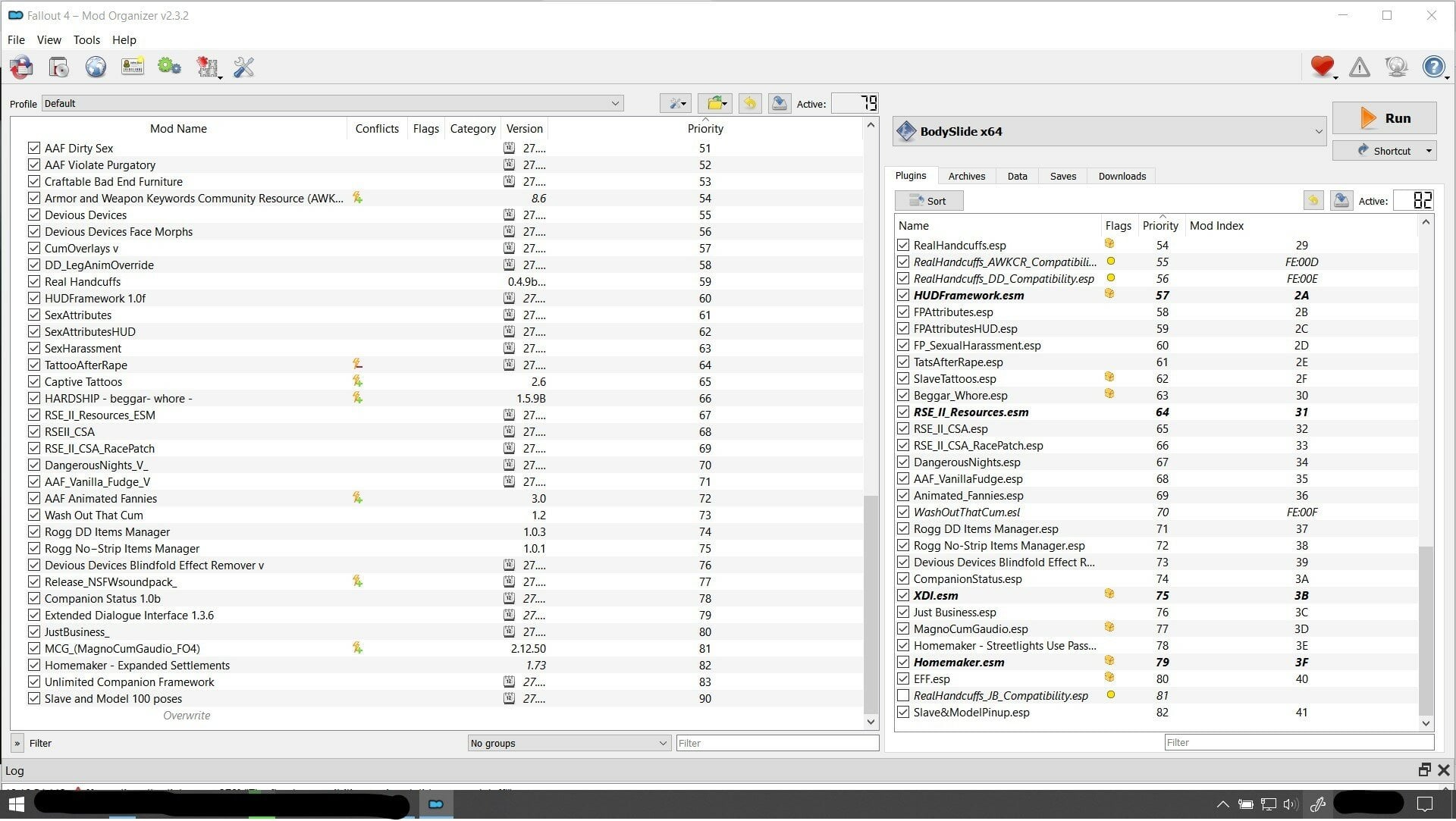Screen dimensions: 1456x821
Task: Click the Run button
Action: click(x=1384, y=118)
